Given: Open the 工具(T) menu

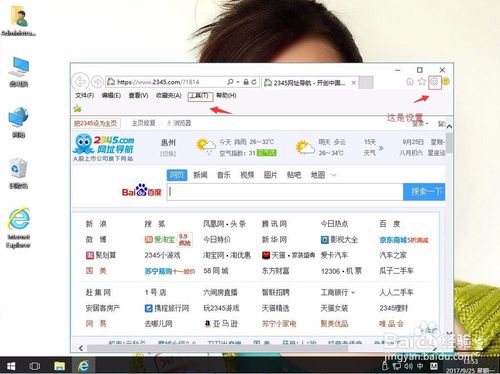Looking at the screenshot, I should tap(200, 96).
